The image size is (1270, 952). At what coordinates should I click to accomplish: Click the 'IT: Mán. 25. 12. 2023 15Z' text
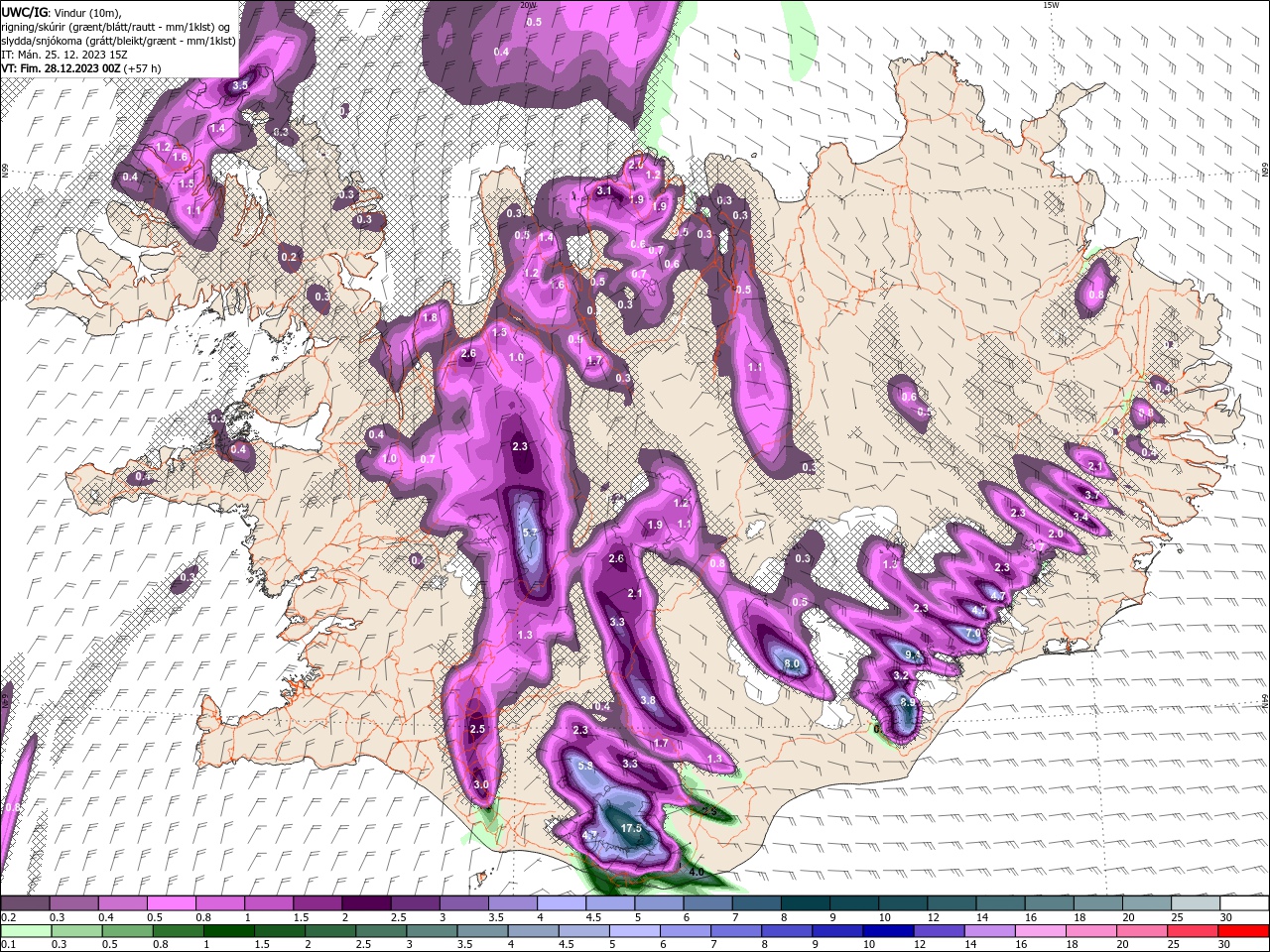coord(65,55)
